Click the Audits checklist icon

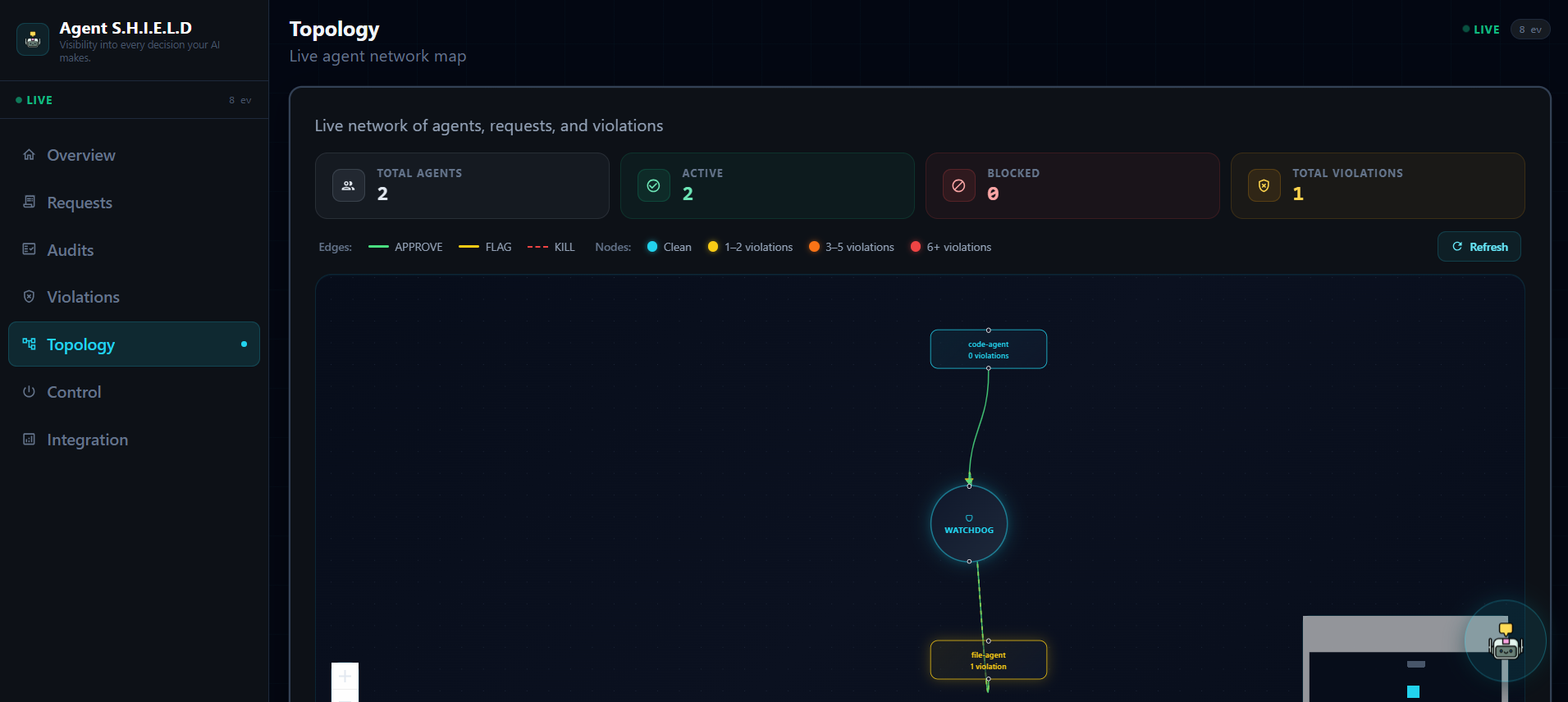pyautogui.click(x=29, y=249)
